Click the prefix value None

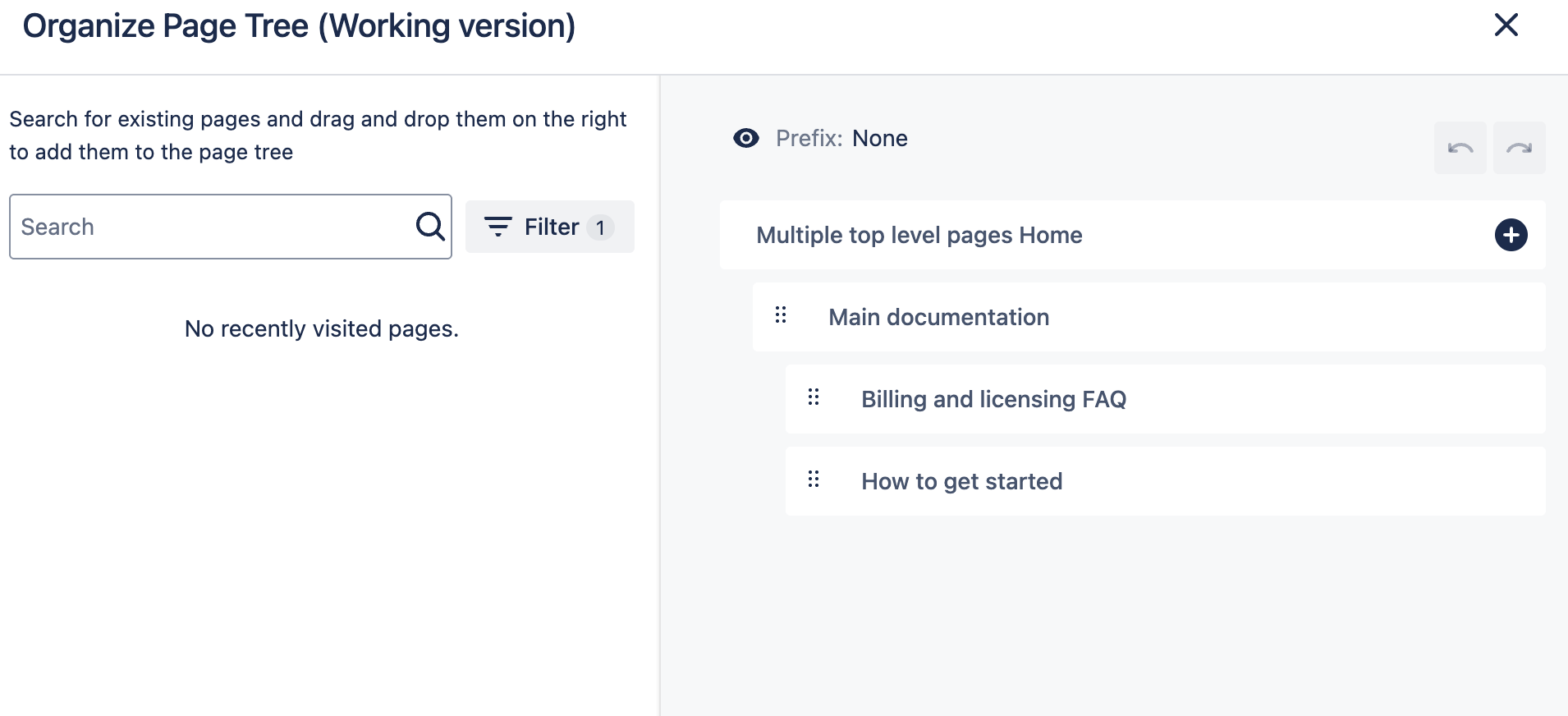tap(879, 138)
